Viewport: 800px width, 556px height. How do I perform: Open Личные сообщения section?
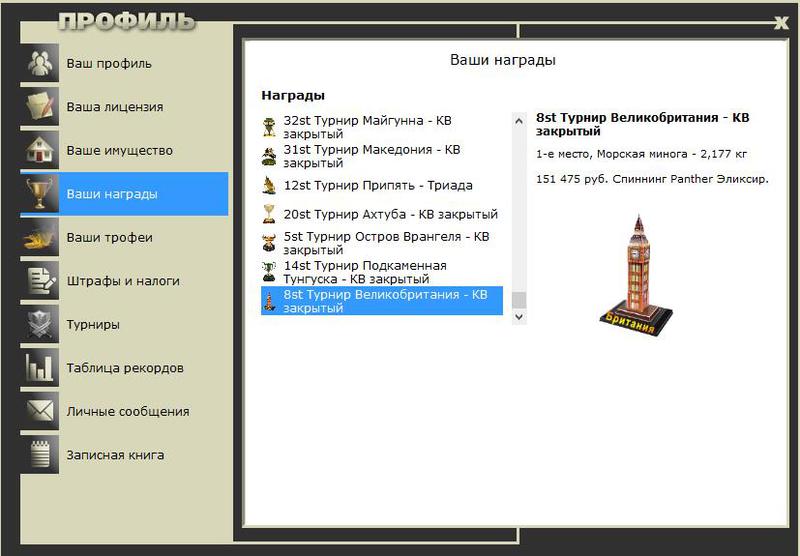tap(124, 411)
